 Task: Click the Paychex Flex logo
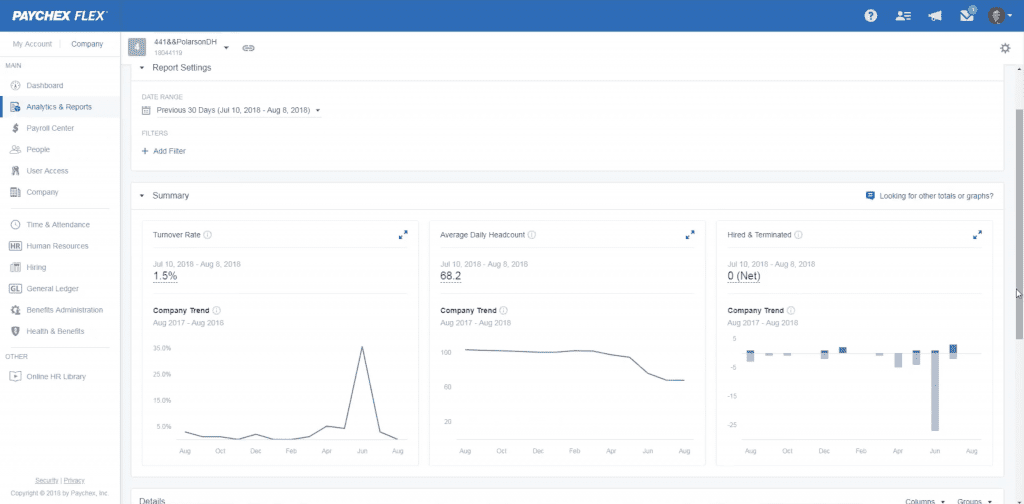point(60,16)
